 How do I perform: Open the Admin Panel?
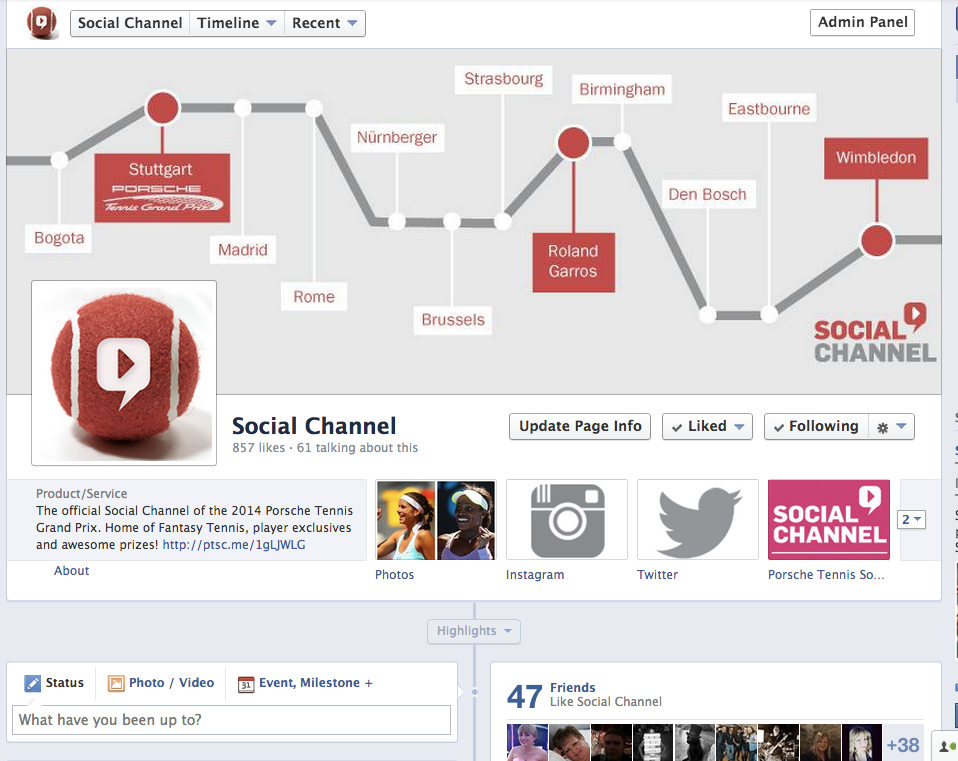tap(862, 23)
